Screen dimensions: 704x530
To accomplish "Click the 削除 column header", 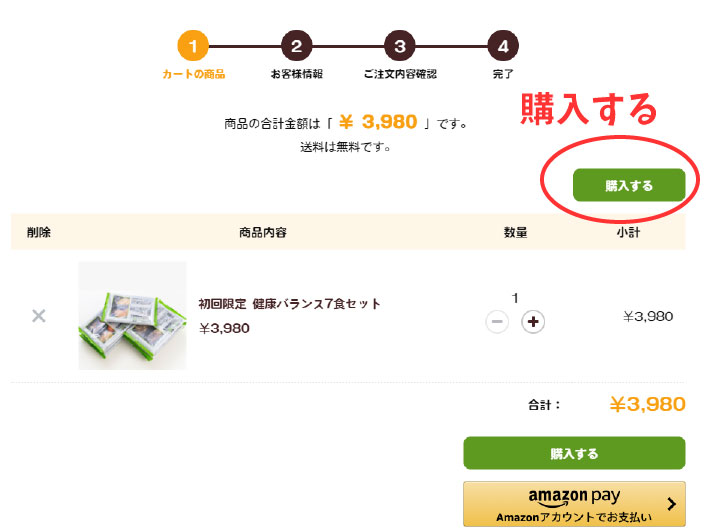I will [39, 232].
